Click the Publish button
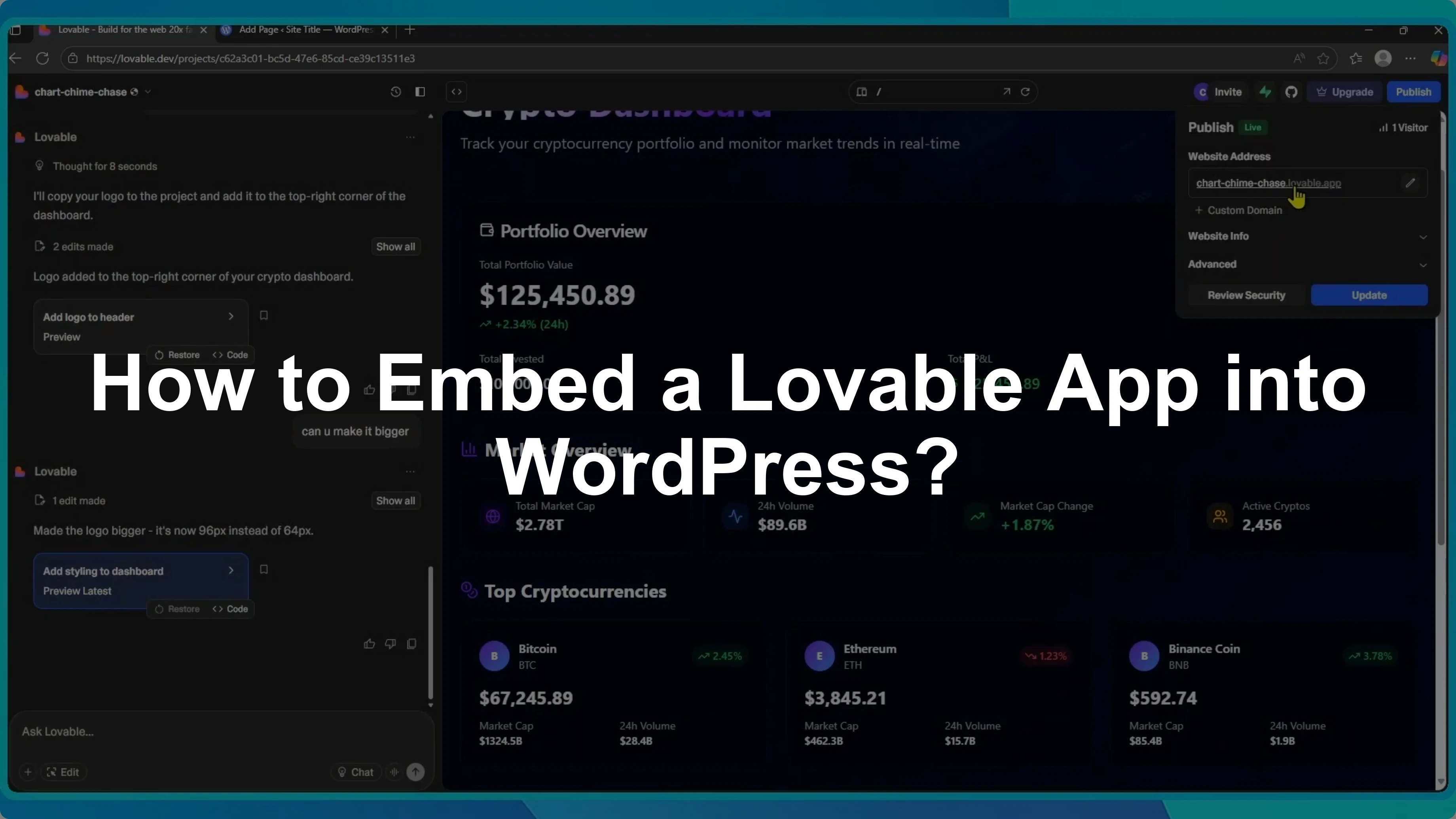This screenshot has width=1456, height=819. 1413,91
